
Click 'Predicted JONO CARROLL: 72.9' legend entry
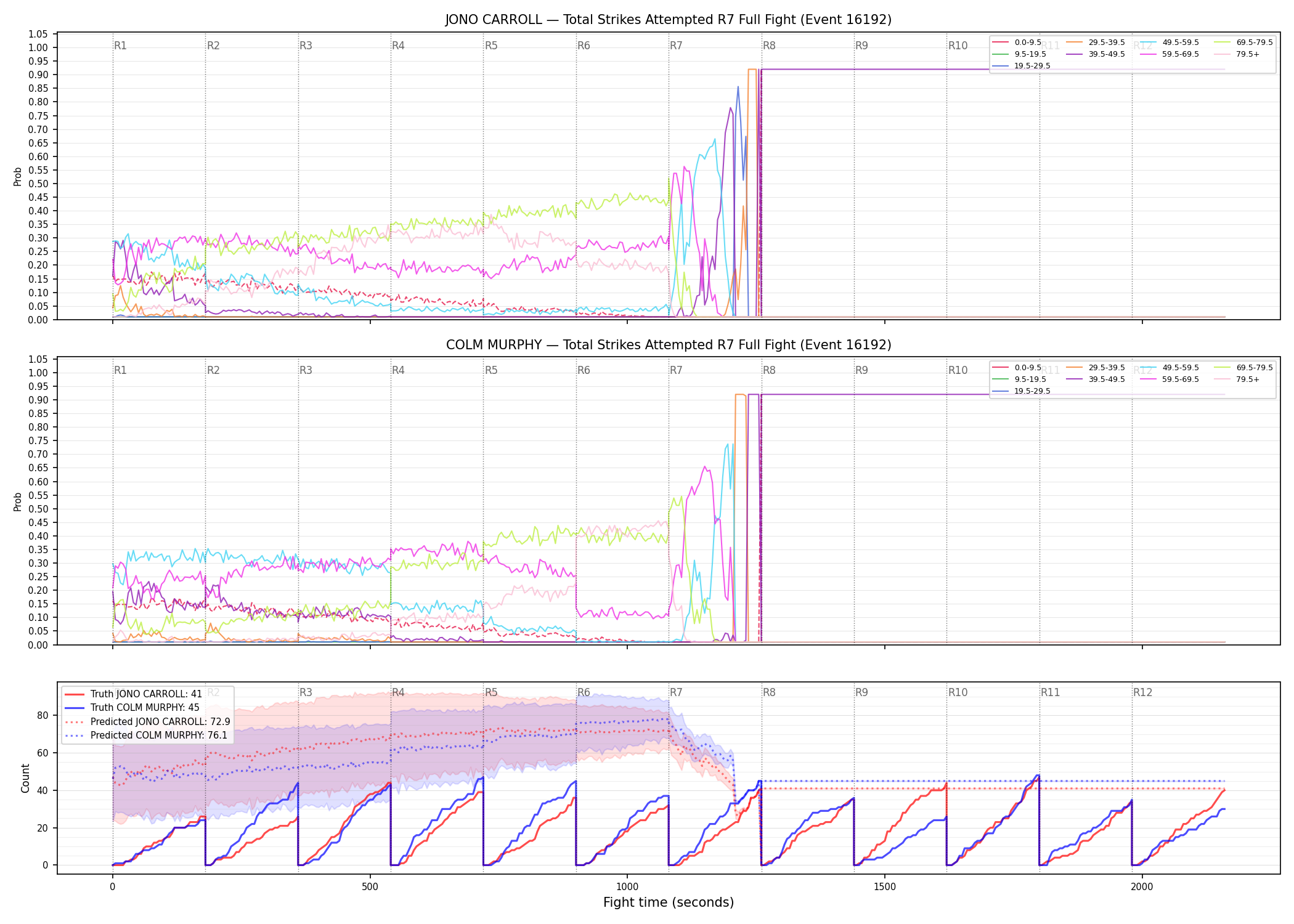tap(147, 722)
